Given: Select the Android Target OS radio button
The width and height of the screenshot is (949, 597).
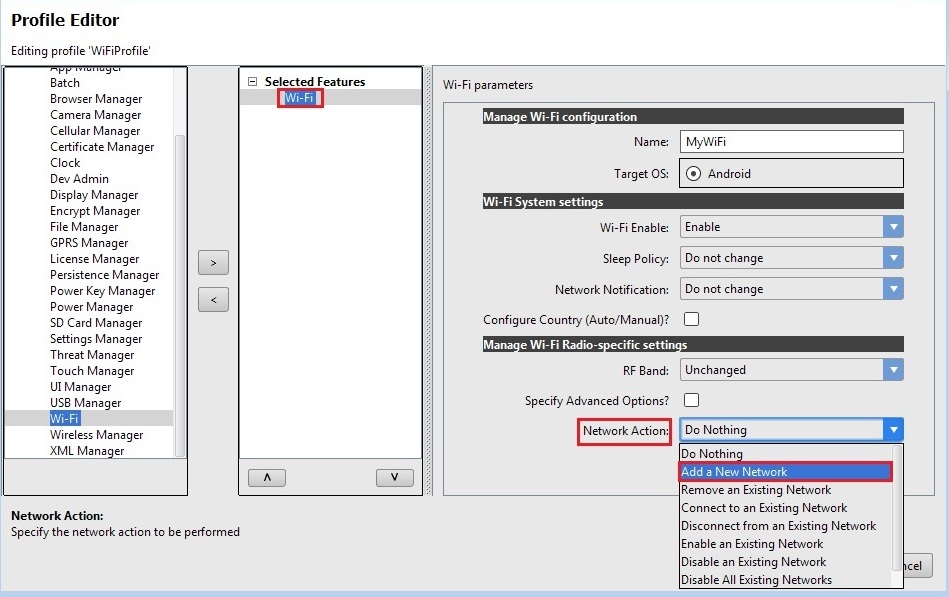Looking at the screenshot, I should coord(693,173).
